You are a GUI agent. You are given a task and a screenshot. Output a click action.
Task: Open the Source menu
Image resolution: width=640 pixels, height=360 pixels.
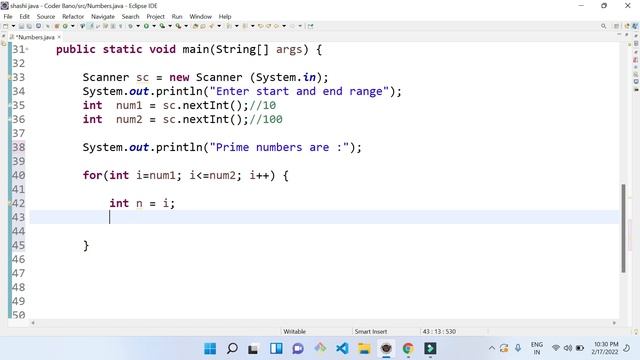click(46, 16)
